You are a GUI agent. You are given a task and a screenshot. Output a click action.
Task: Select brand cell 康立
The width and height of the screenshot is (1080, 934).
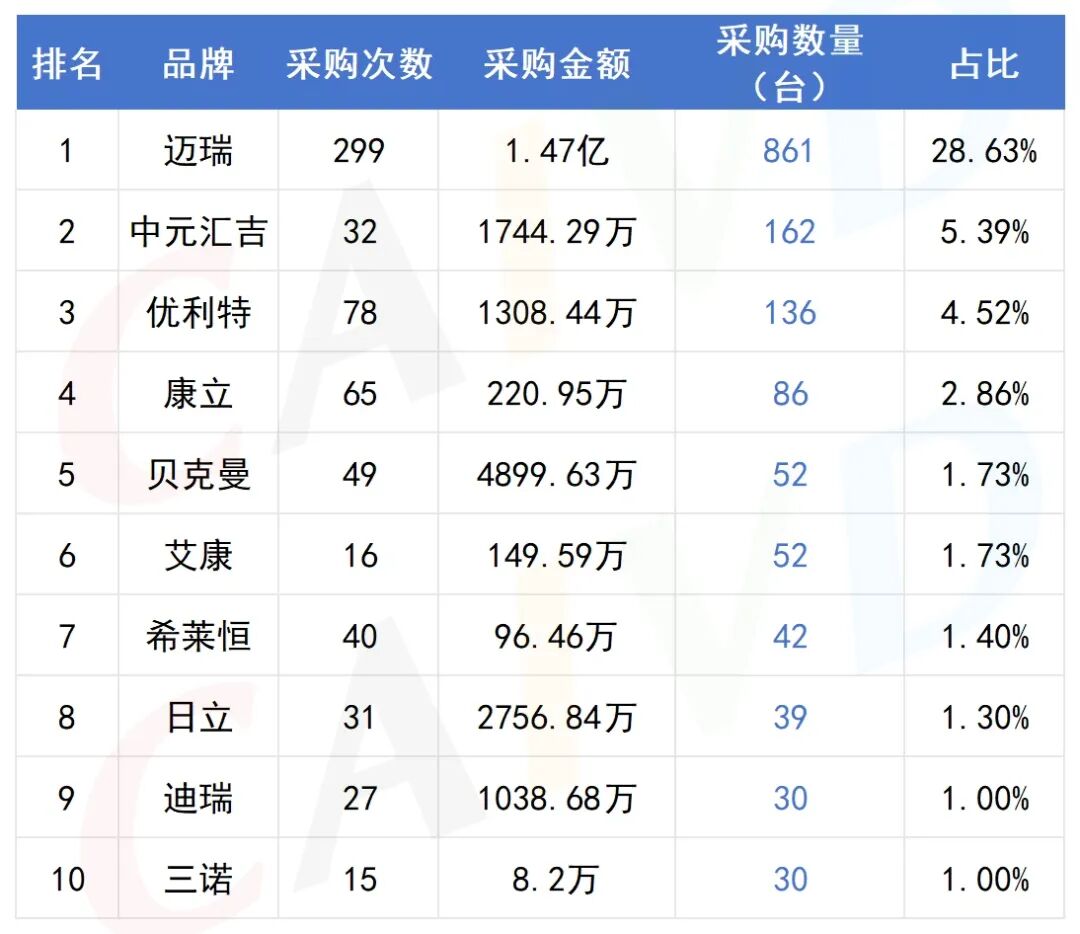(x=198, y=394)
